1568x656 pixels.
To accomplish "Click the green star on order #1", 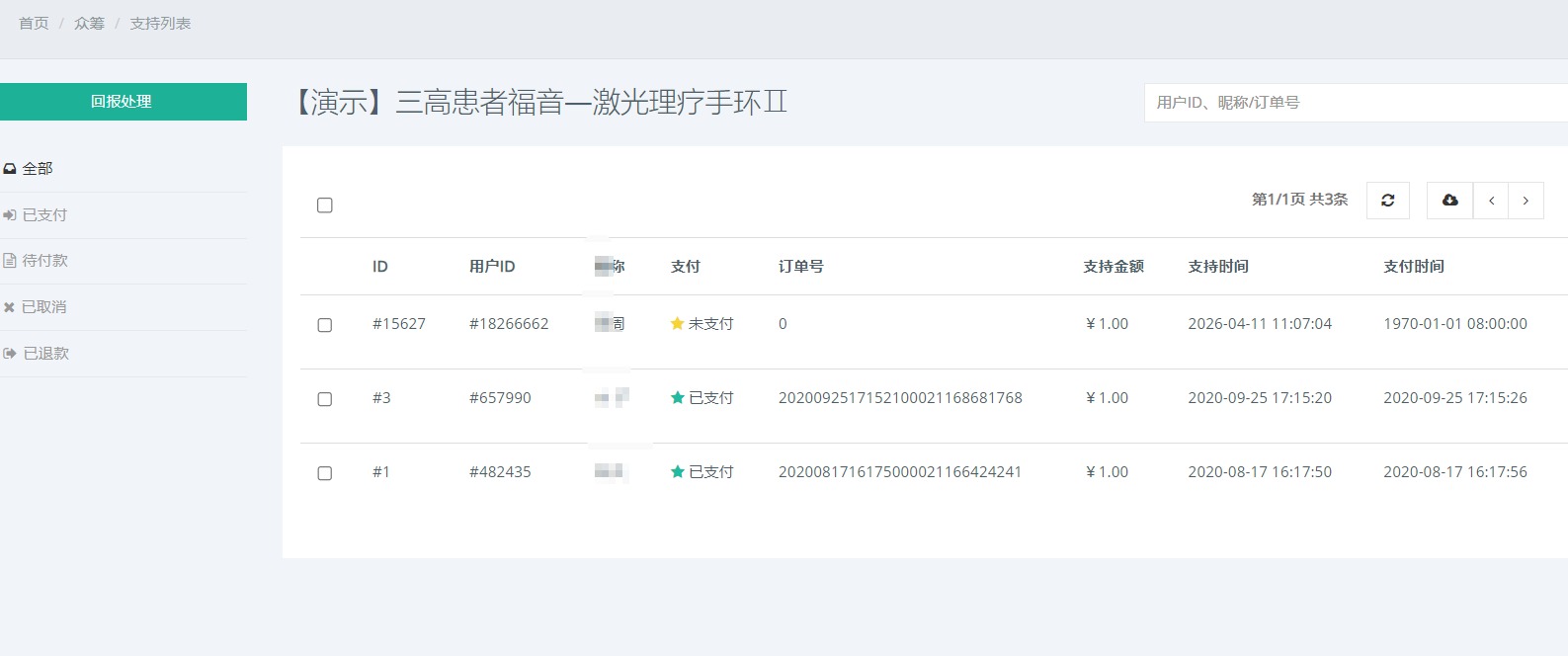I will [x=677, y=471].
